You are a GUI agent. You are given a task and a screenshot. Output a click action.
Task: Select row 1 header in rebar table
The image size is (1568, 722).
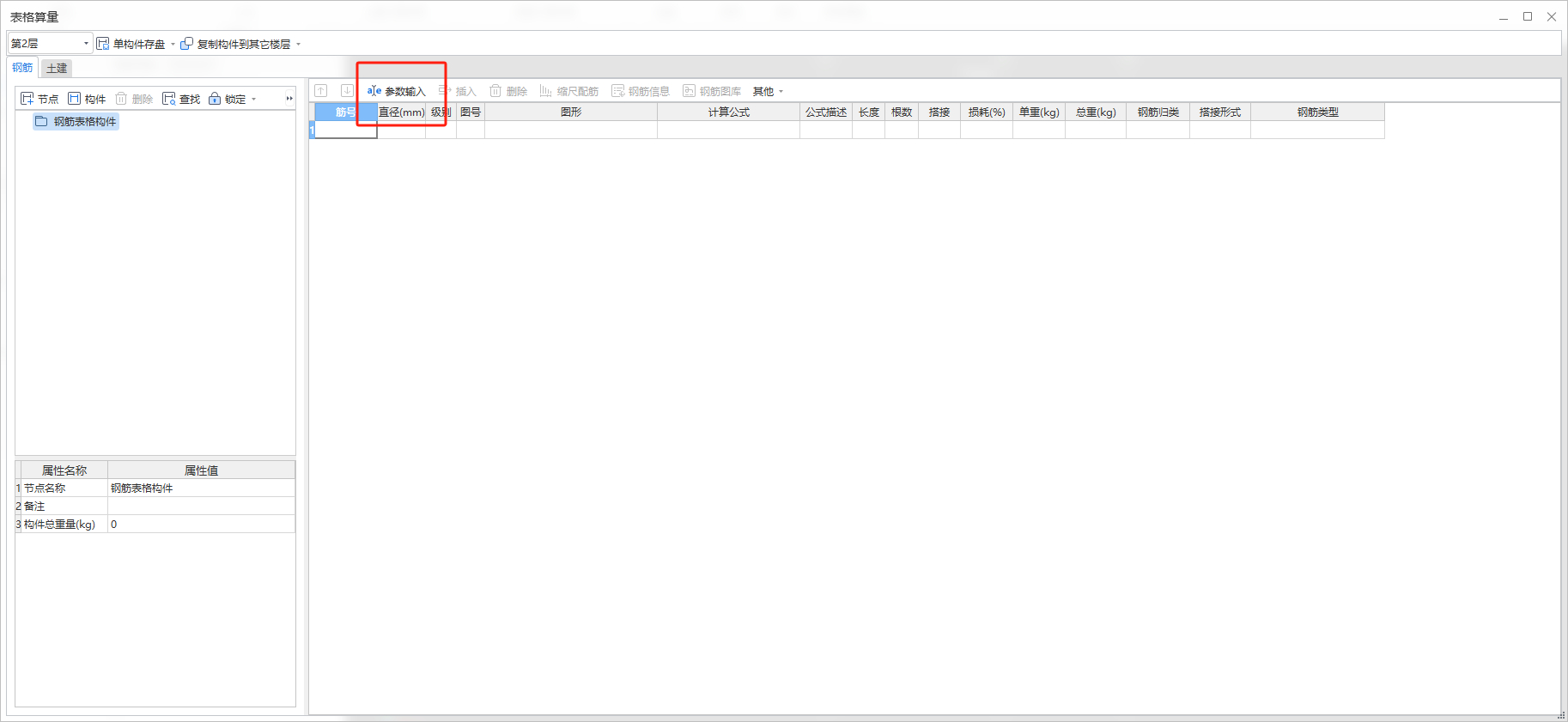coord(312,130)
